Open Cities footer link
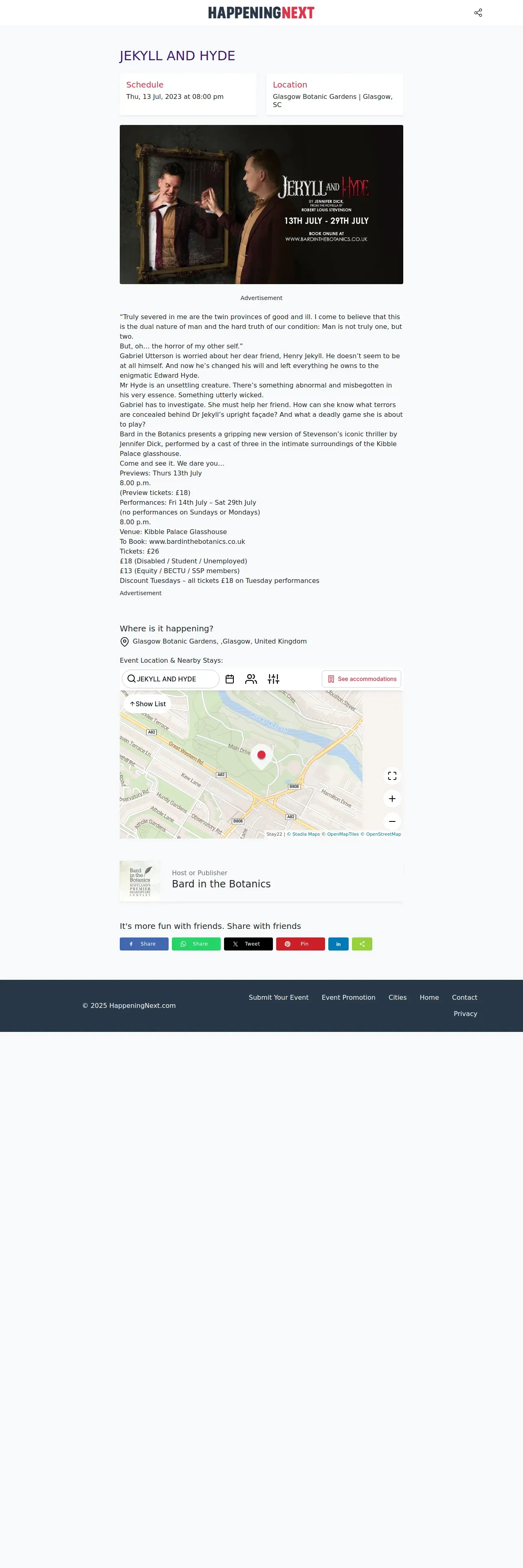 [398, 998]
